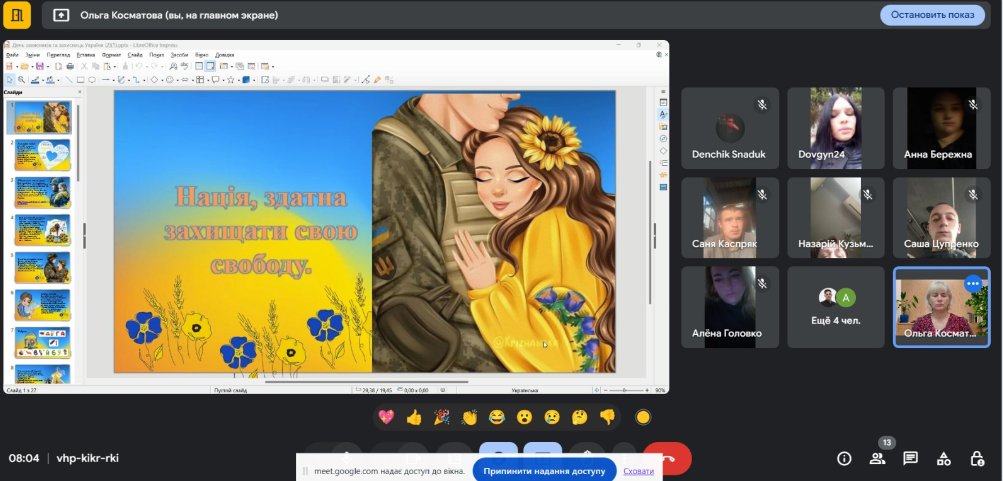The width and height of the screenshot is (1003, 481).
Task: Click "Припинити надання доступу" button
Action: [x=544, y=470]
